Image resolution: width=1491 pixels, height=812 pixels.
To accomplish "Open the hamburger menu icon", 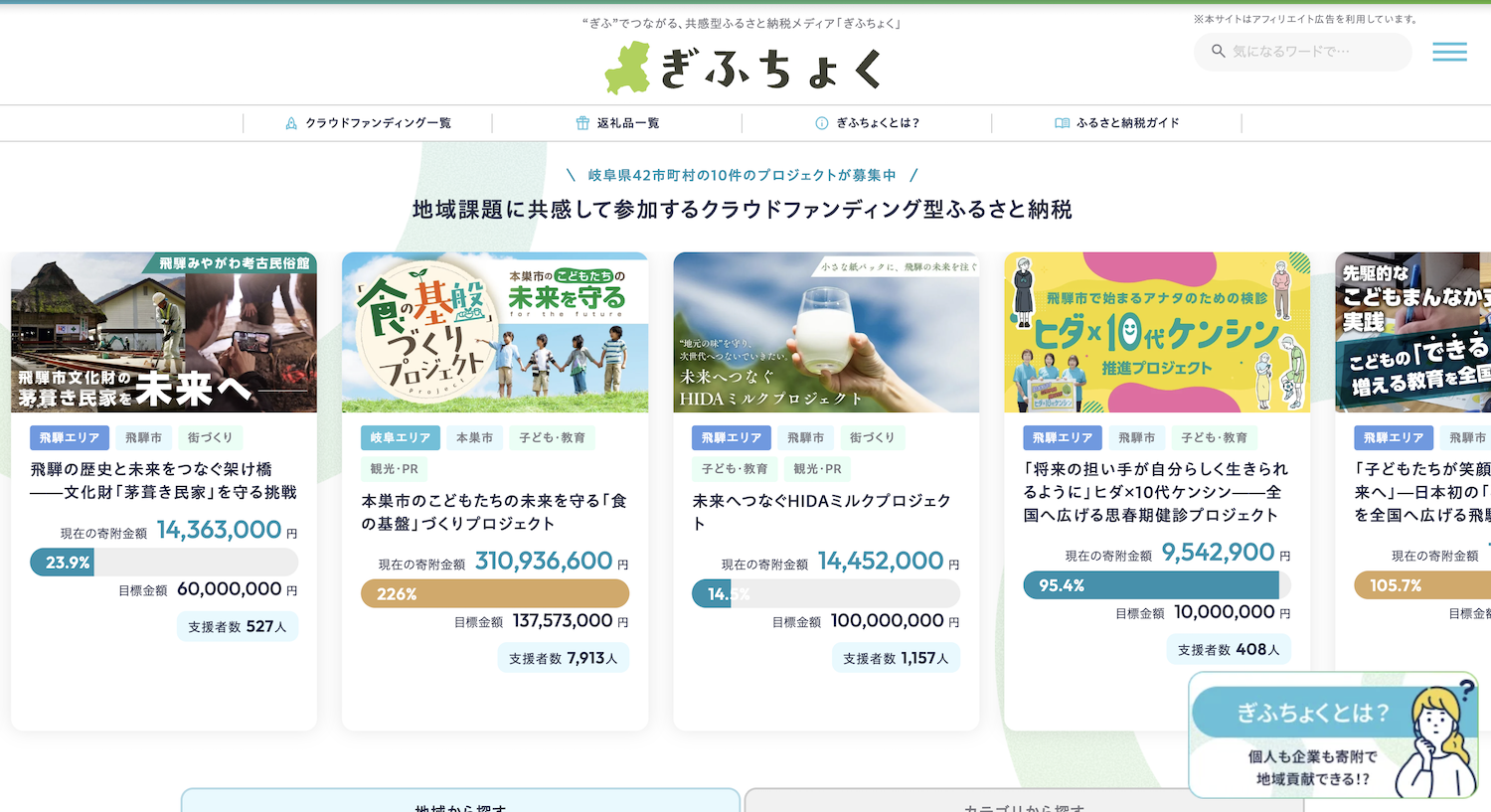I will click(1448, 52).
